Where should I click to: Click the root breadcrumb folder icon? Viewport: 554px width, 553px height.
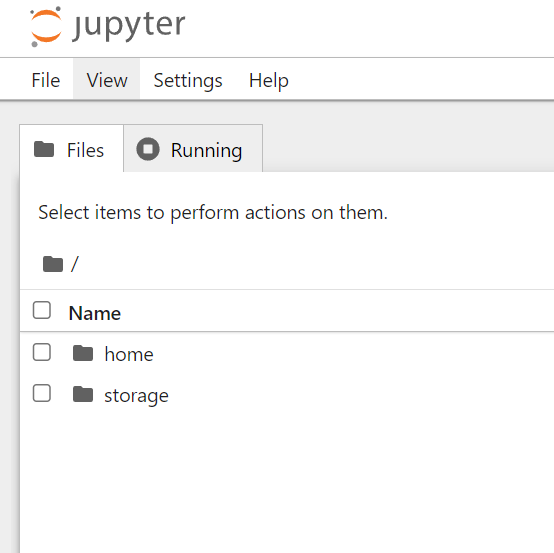pos(53,264)
